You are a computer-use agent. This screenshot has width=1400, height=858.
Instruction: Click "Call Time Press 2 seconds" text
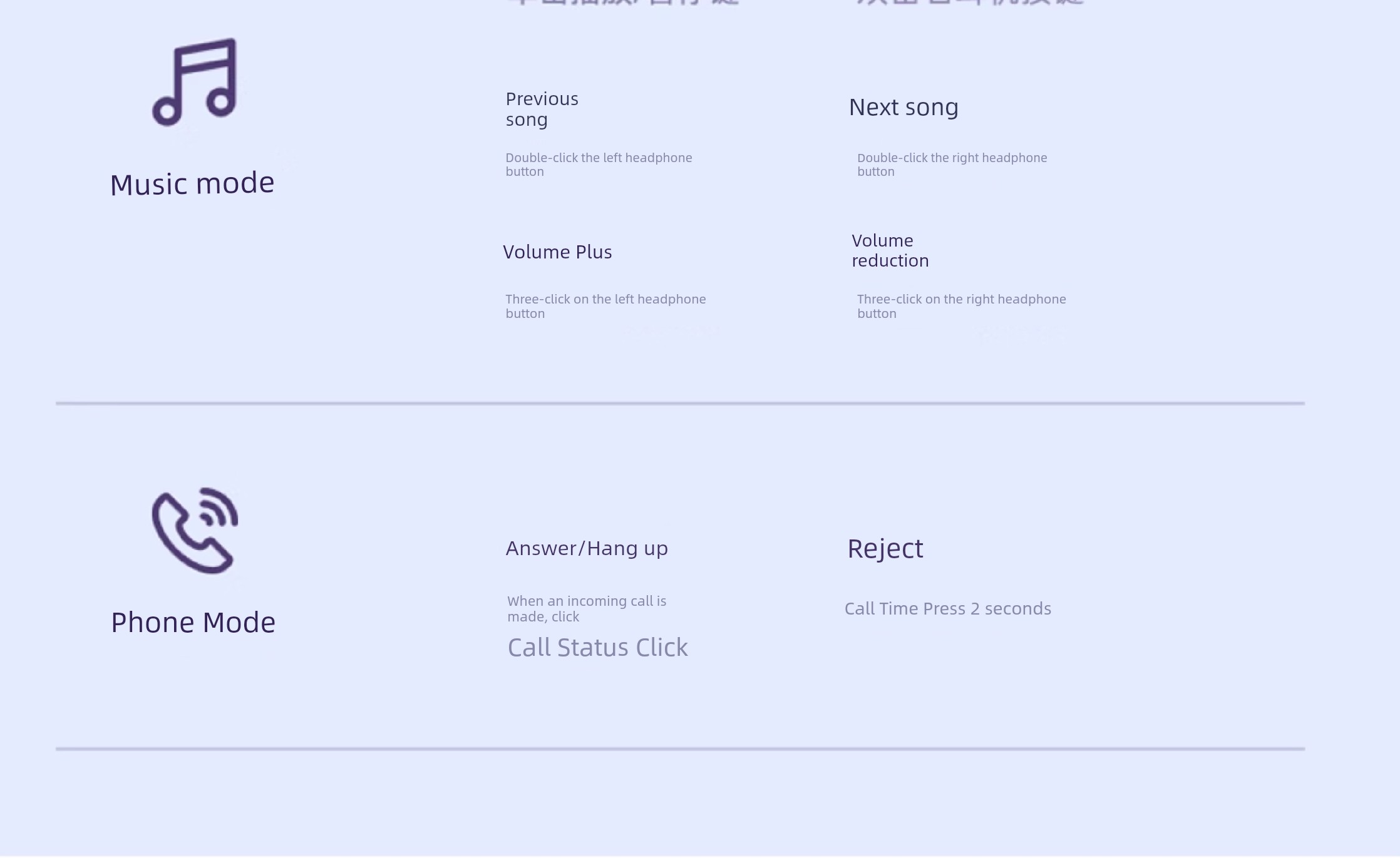pos(947,609)
